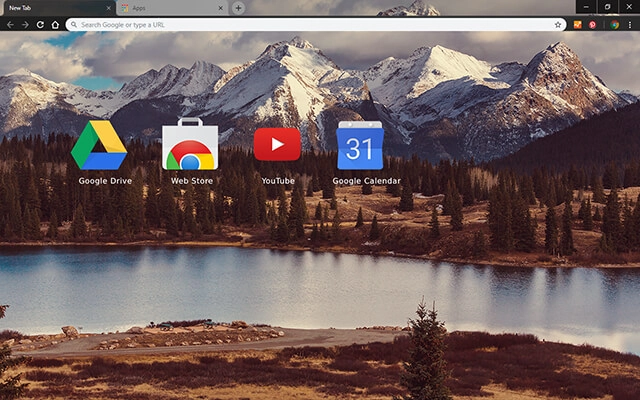Switch to the Apps tab

[x=172, y=8]
